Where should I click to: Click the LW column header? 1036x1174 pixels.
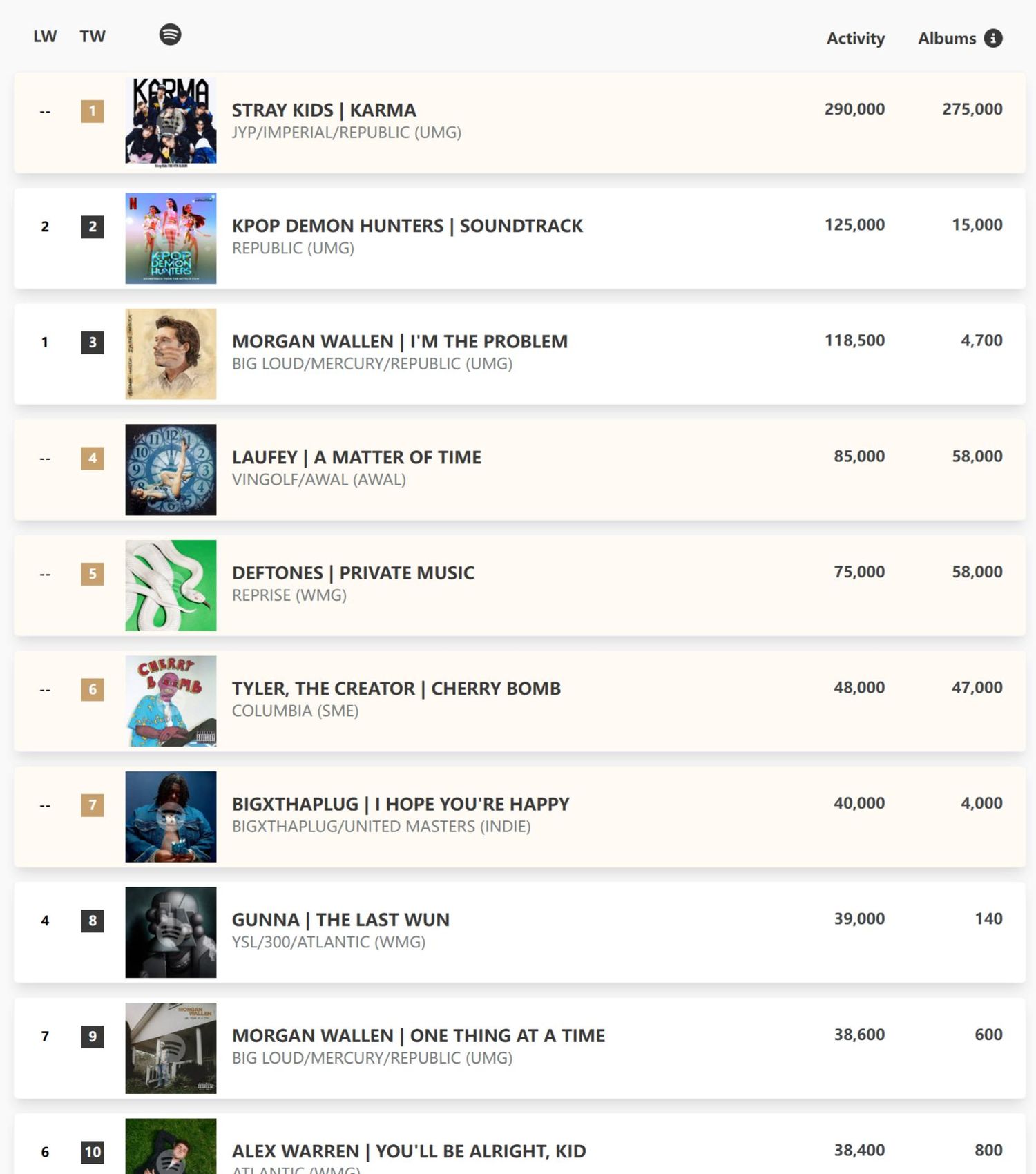click(x=45, y=37)
